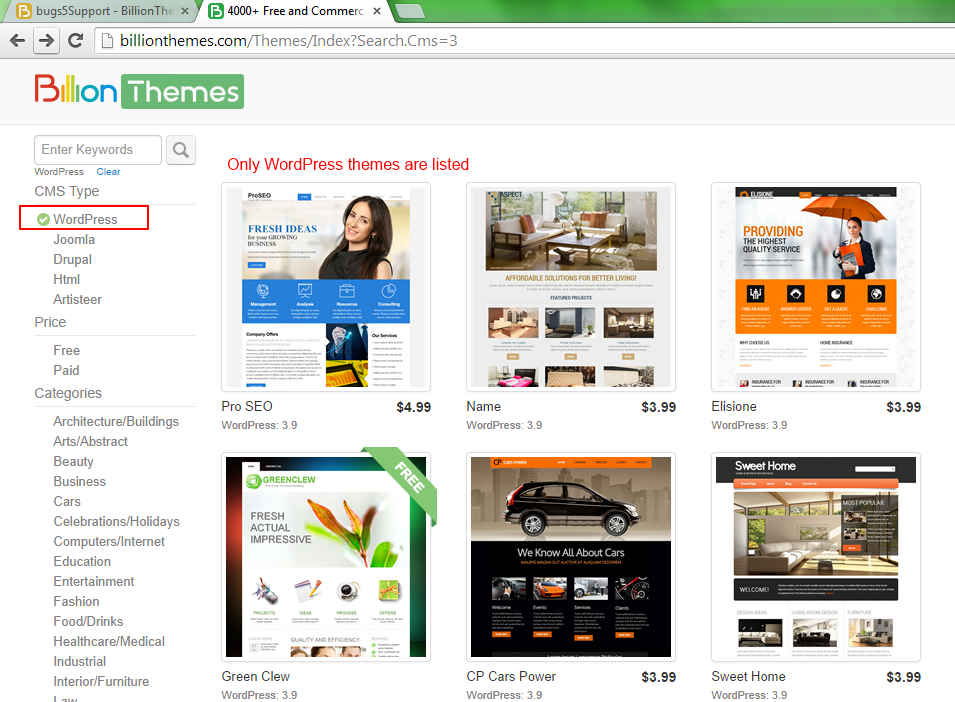Open the Architecture/Buildings category
Image resolution: width=955 pixels, height=702 pixels.
pos(116,421)
